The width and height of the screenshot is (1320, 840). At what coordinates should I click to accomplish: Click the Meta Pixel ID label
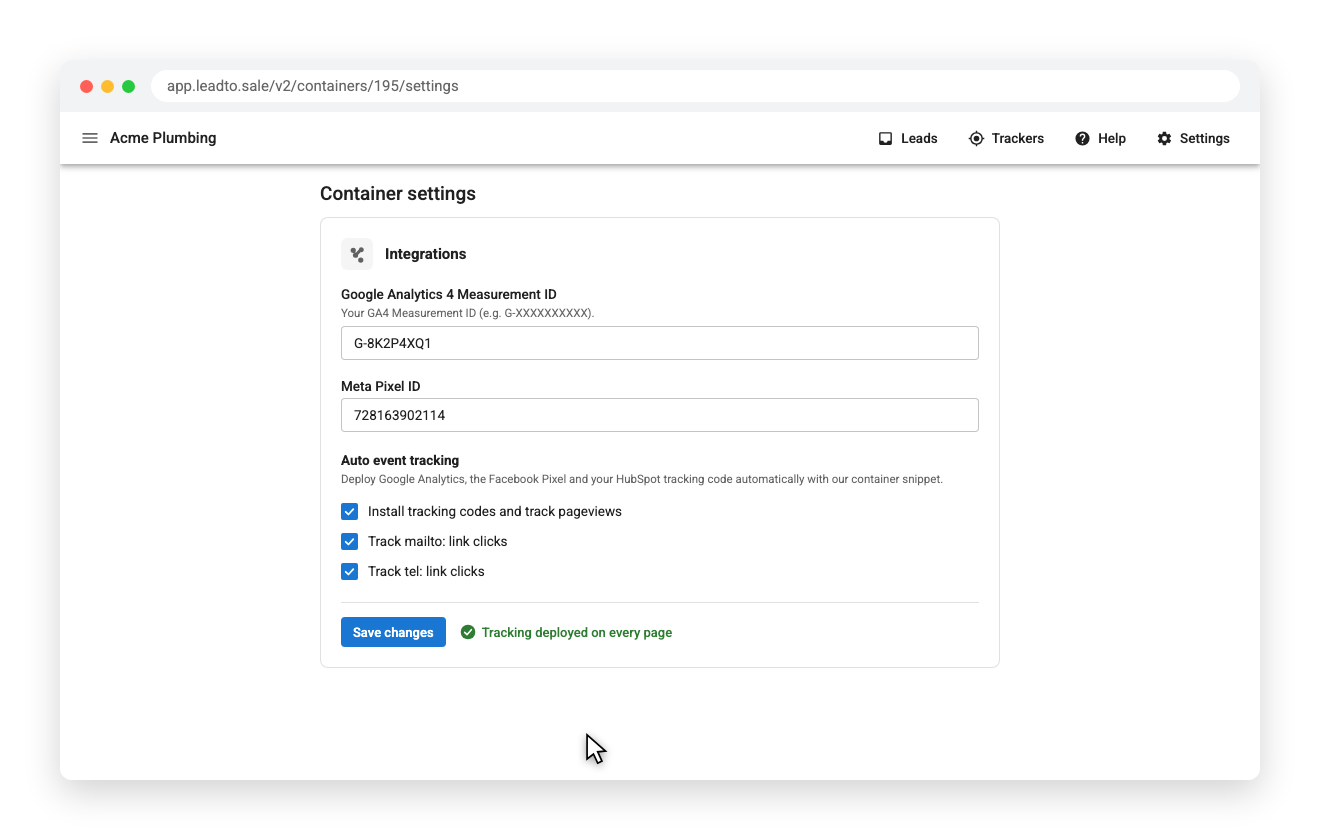click(x=381, y=386)
